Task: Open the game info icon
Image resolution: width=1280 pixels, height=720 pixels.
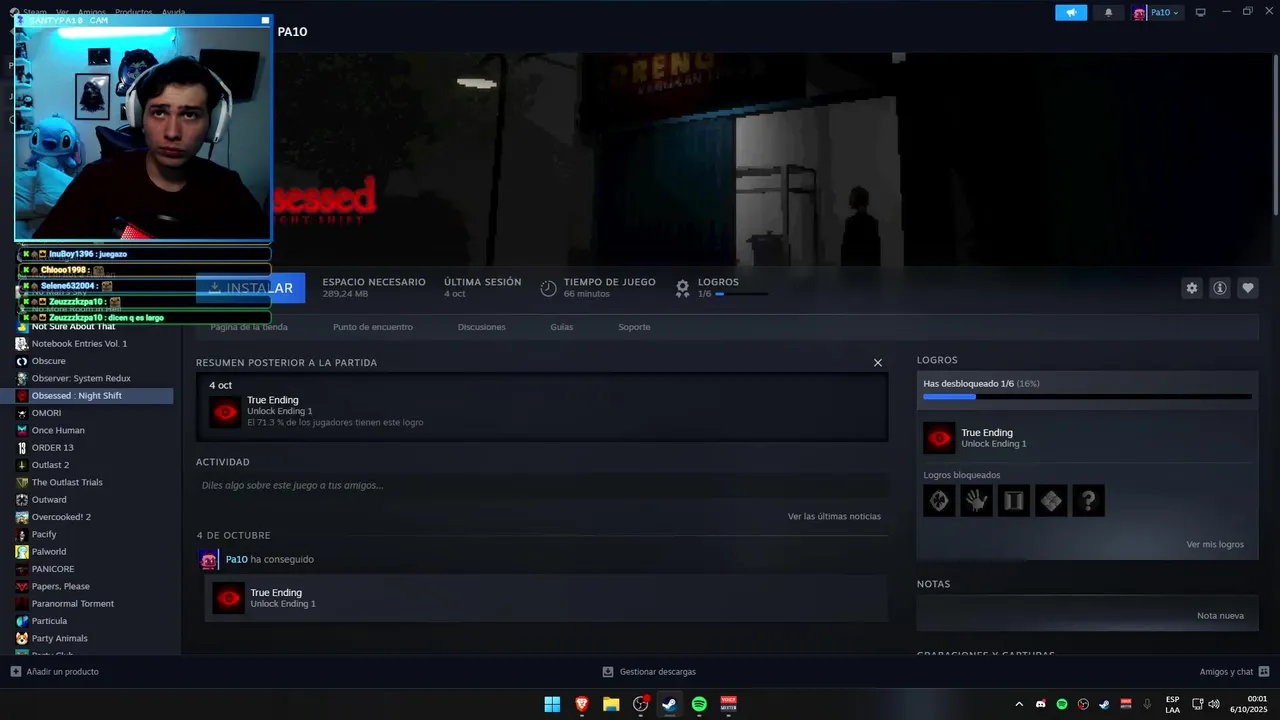Action: point(1220,288)
